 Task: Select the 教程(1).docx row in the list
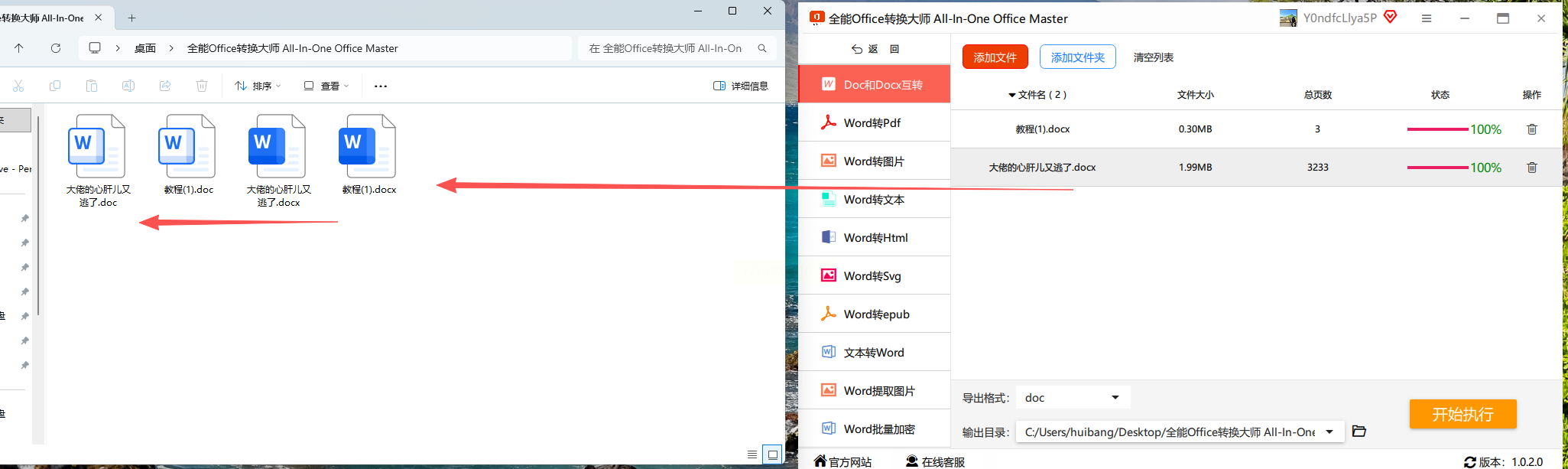pos(1256,129)
